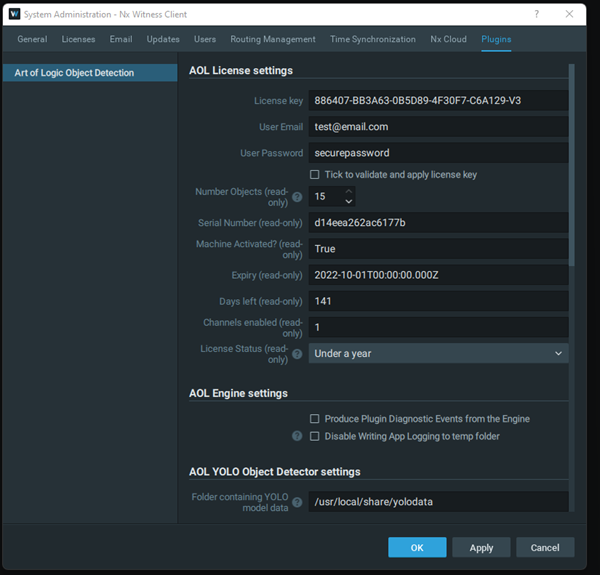Screen dimensions: 600x575
Task: Click the OK button
Action: [x=417, y=547]
